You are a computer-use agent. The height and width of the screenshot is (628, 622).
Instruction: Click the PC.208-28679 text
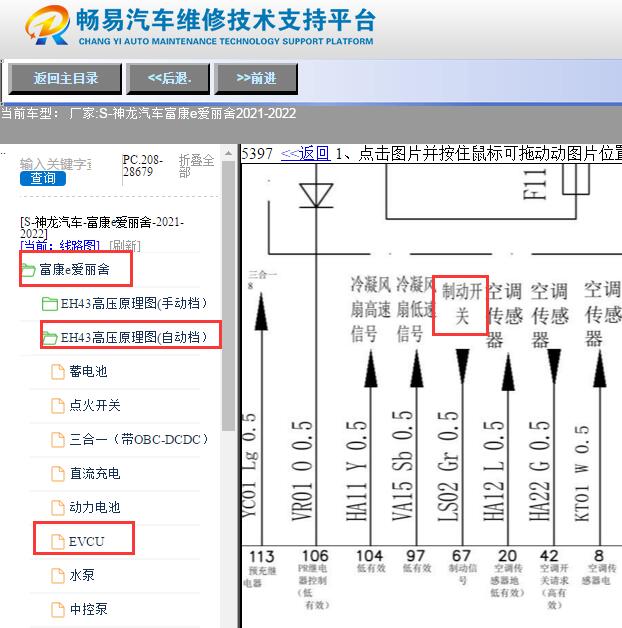tap(143, 166)
